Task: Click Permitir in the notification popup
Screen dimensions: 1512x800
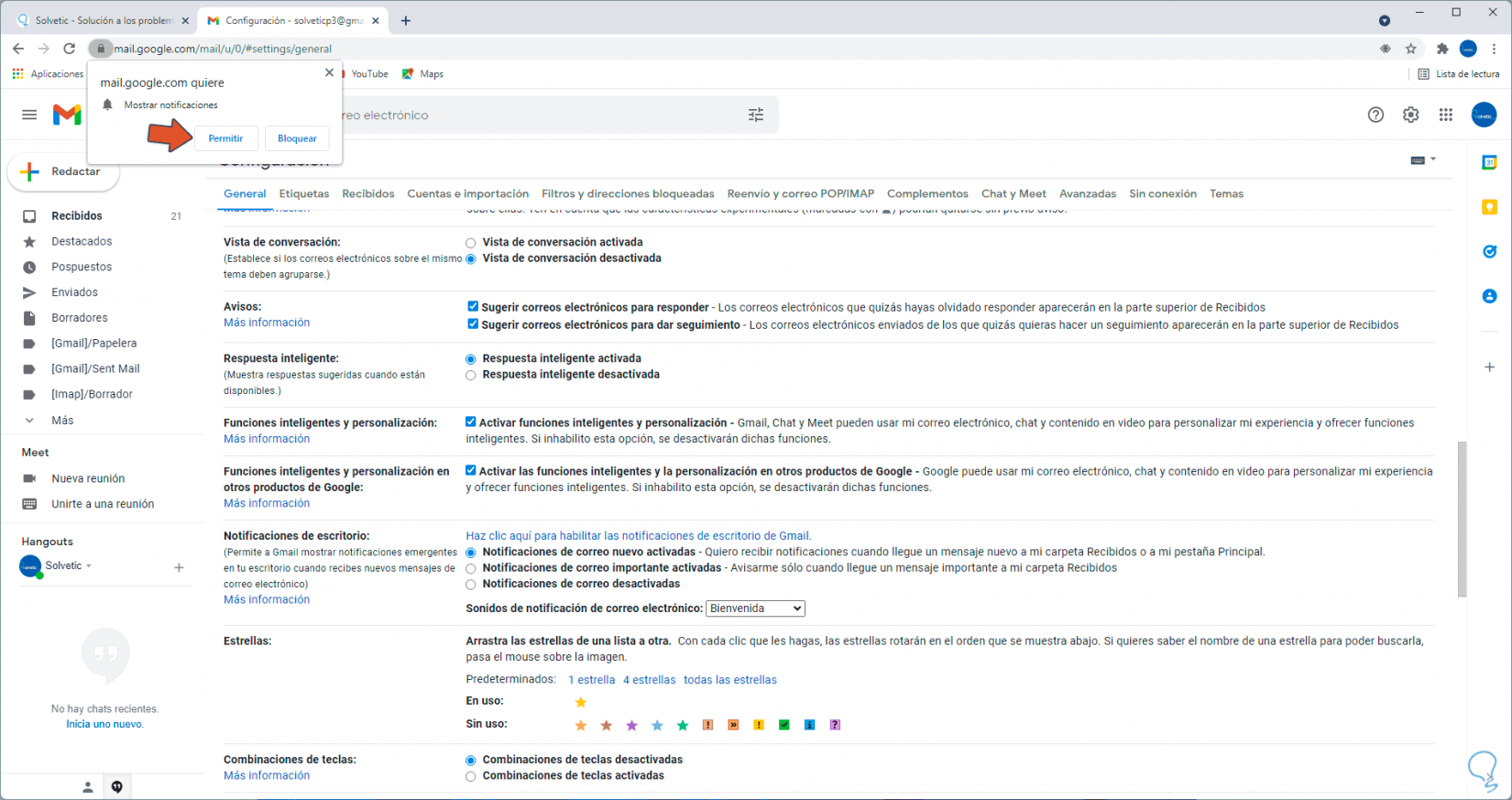Action: (225, 138)
